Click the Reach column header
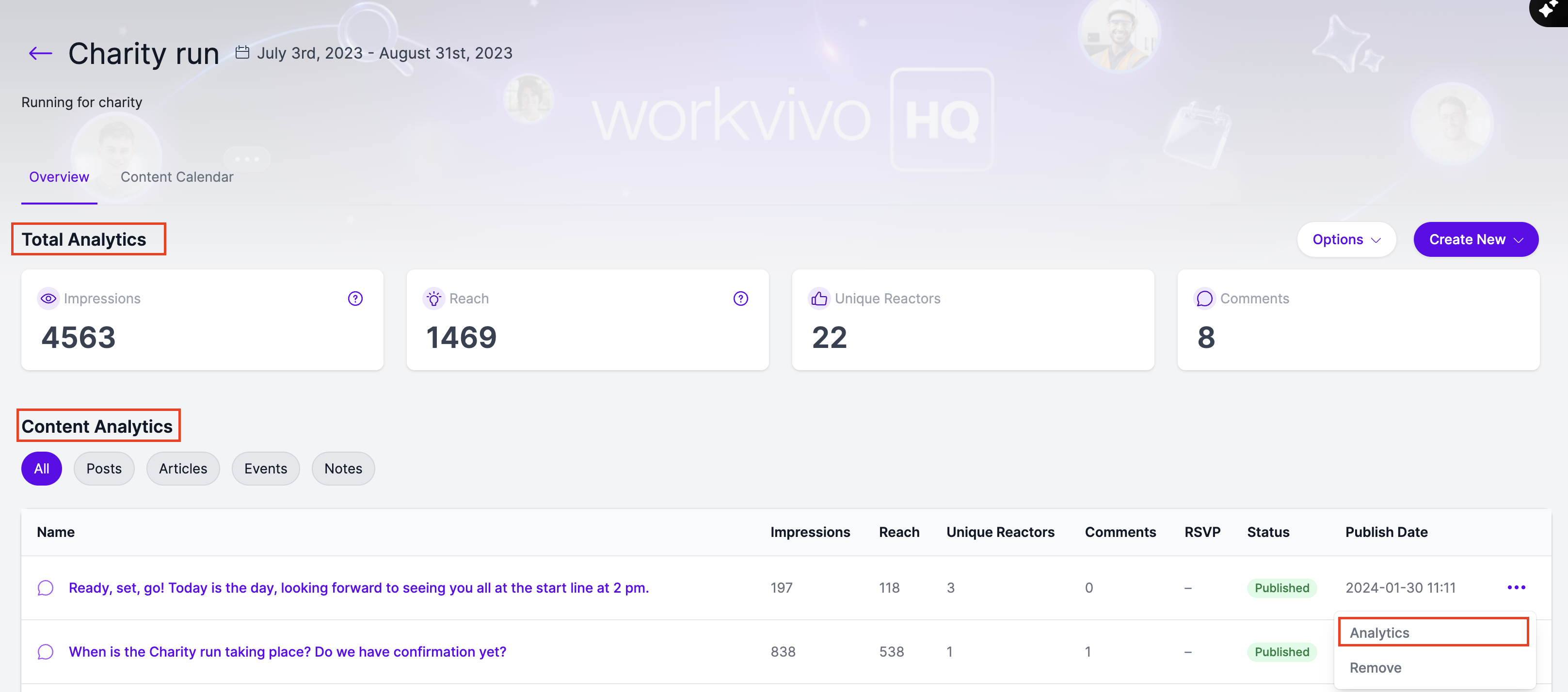The image size is (1568, 692). tap(899, 532)
